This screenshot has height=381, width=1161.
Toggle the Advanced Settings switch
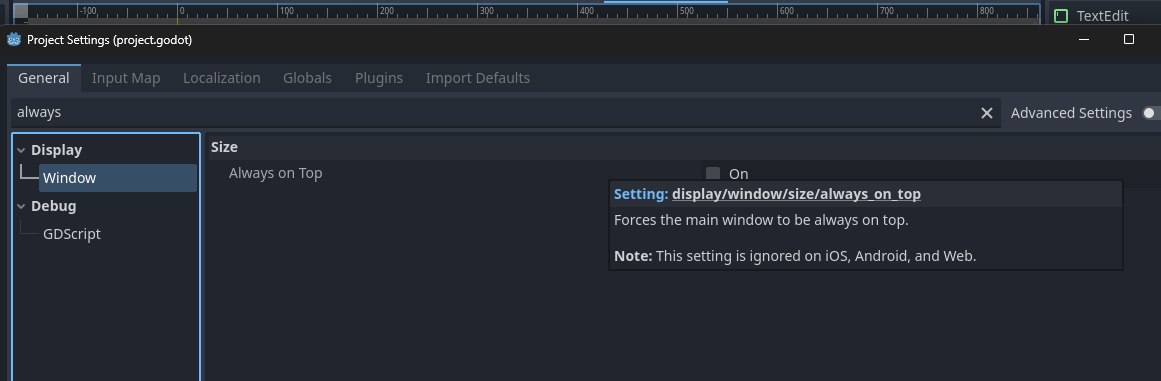1151,113
